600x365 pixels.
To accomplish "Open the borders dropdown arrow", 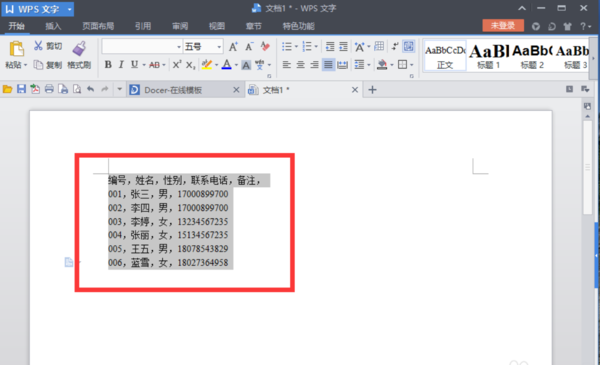I will pos(411,65).
